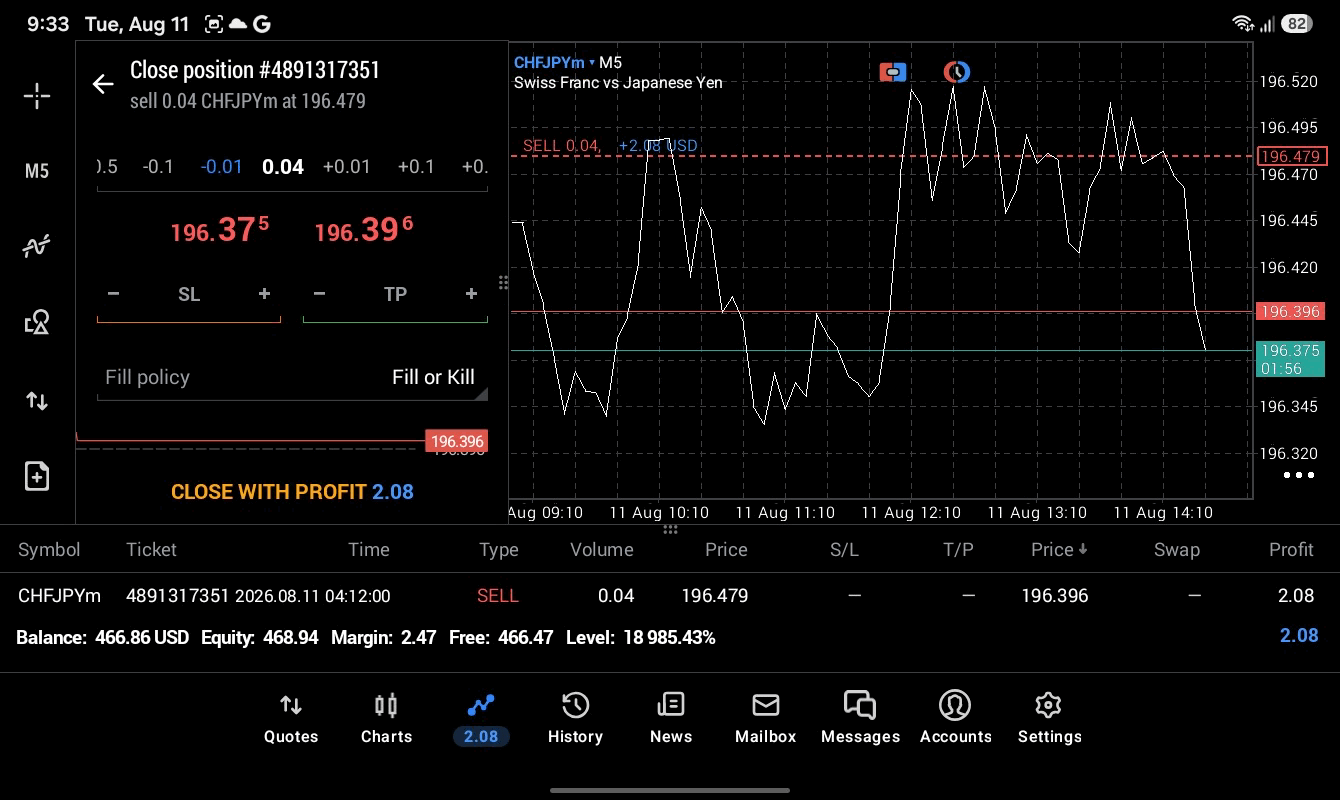Increase the SL value with plus
The image size is (1340, 800).
coord(264,294)
